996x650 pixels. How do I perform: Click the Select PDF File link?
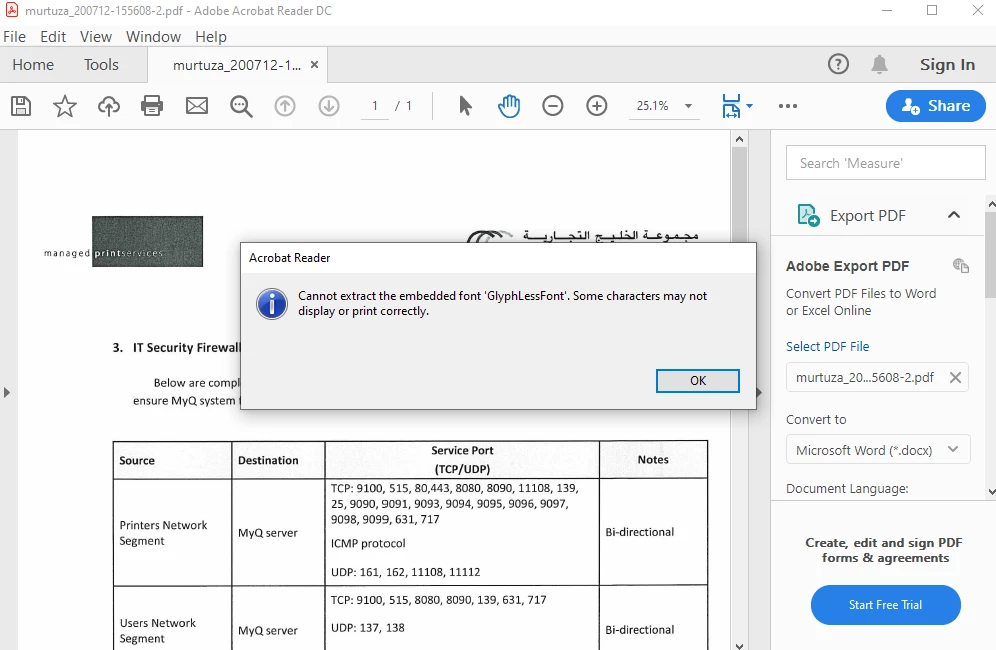click(x=827, y=346)
